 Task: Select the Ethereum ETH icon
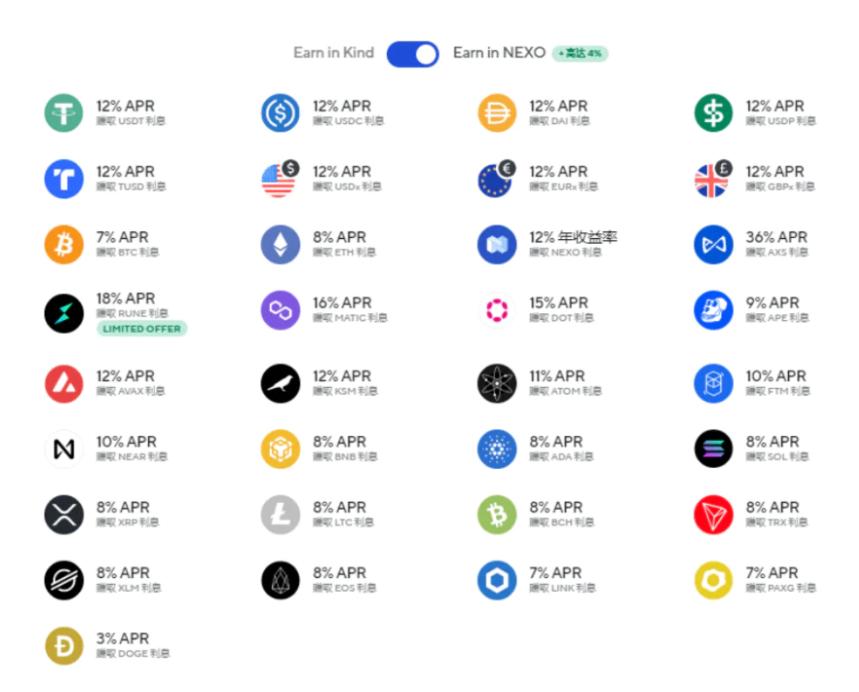click(280, 245)
